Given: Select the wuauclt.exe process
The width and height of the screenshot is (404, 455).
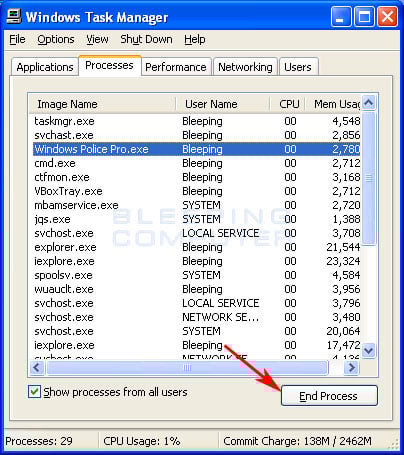Looking at the screenshot, I should [197, 289].
